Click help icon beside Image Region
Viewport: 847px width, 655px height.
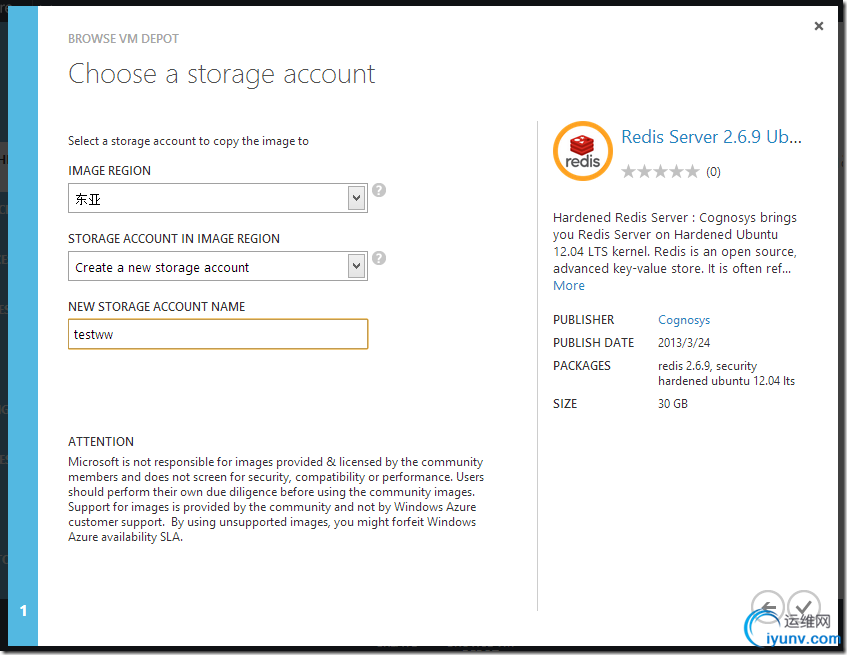click(379, 190)
